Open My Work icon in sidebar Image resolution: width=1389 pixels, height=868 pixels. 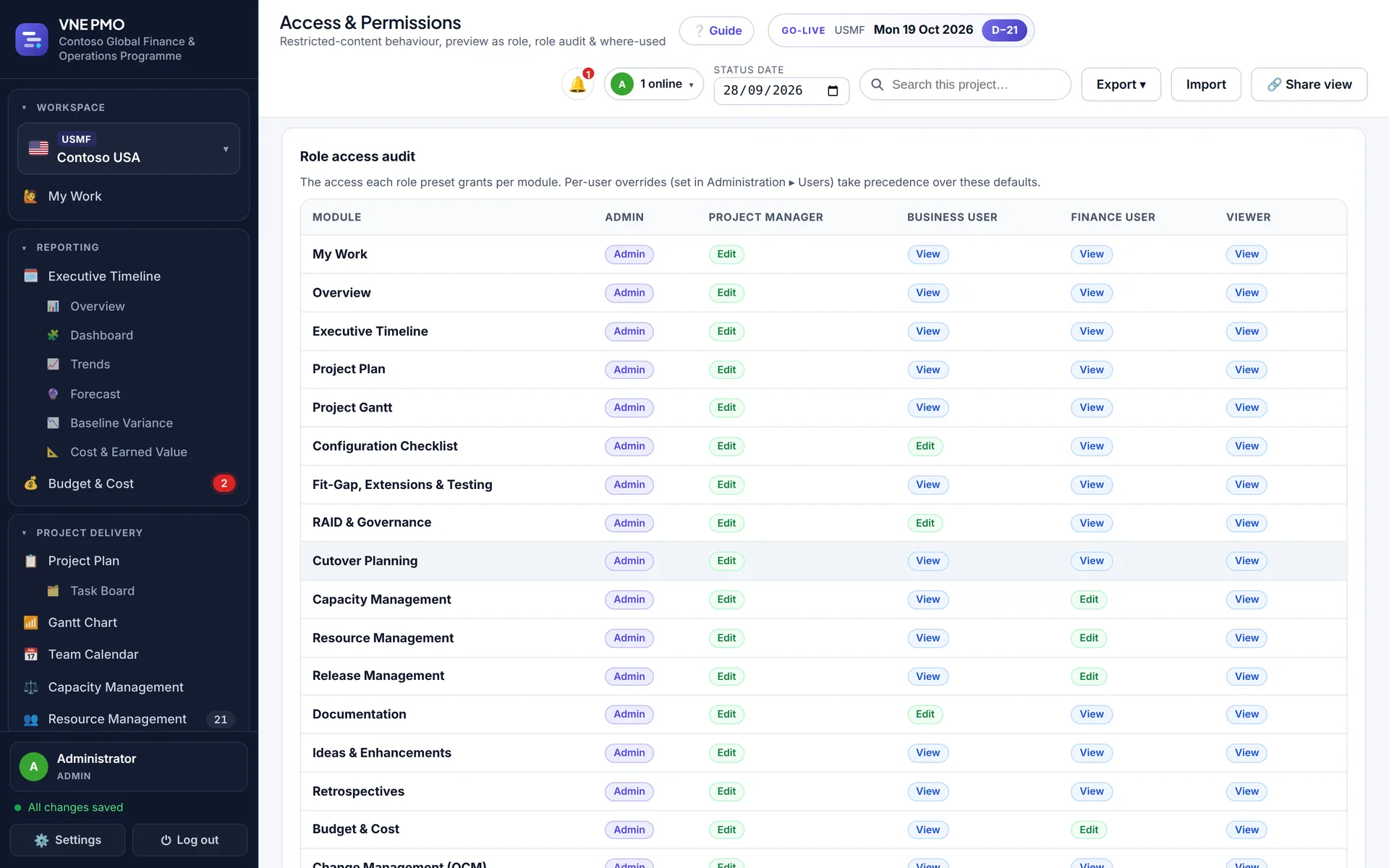point(30,196)
